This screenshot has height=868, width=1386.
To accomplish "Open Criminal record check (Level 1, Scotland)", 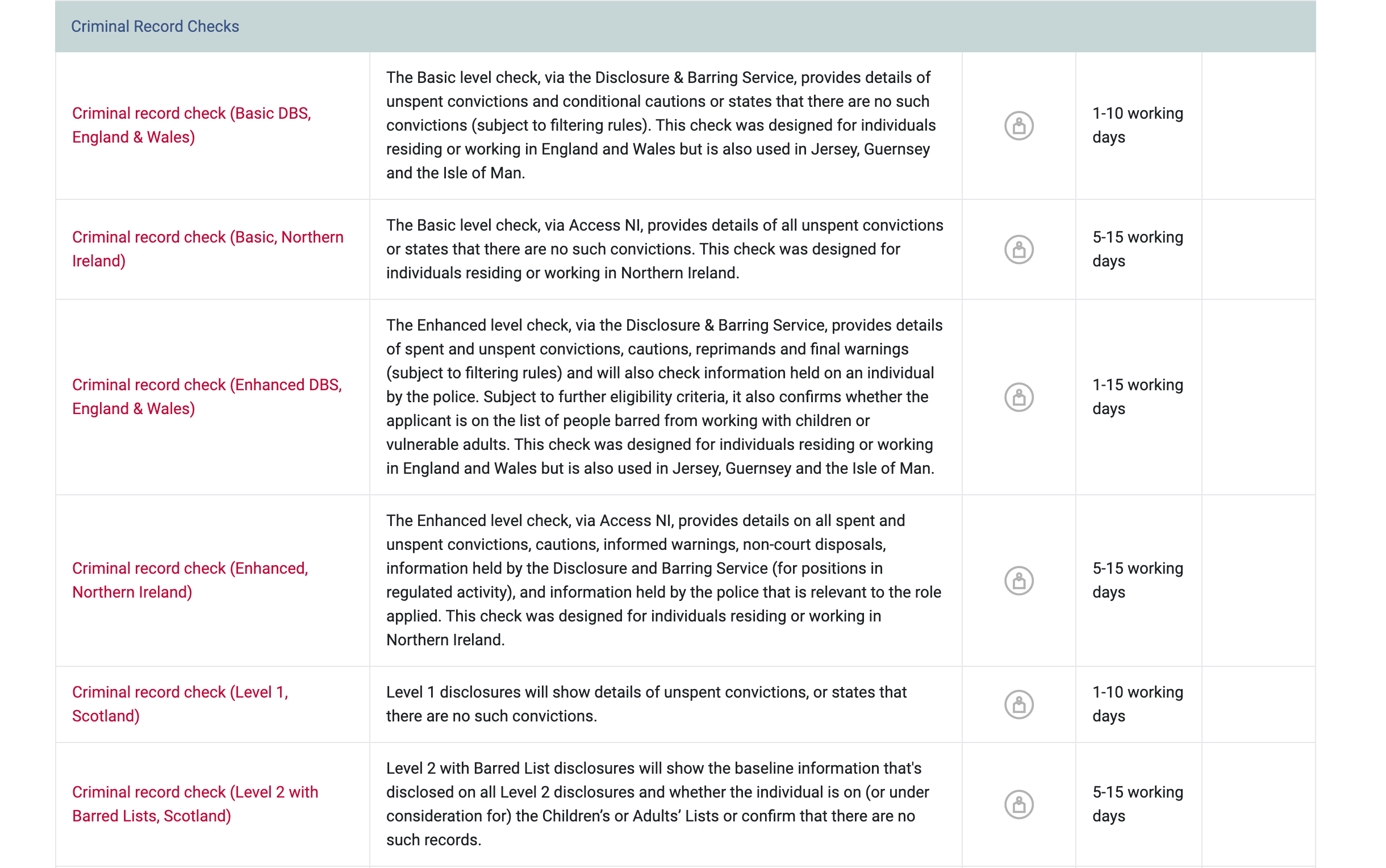I will [180, 704].
